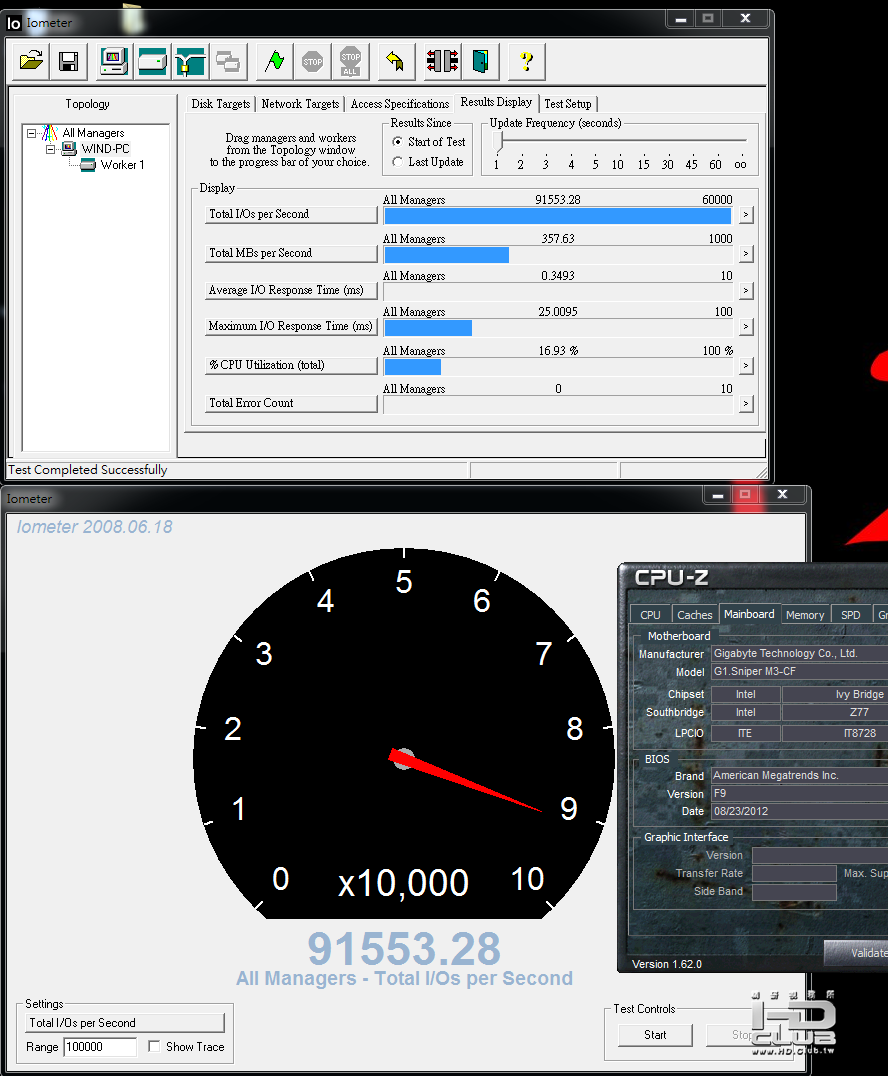The height and width of the screenshot is (1076, 888).
Task: Adjust the Update Frequency slider thumb
Action: (499, 141)
